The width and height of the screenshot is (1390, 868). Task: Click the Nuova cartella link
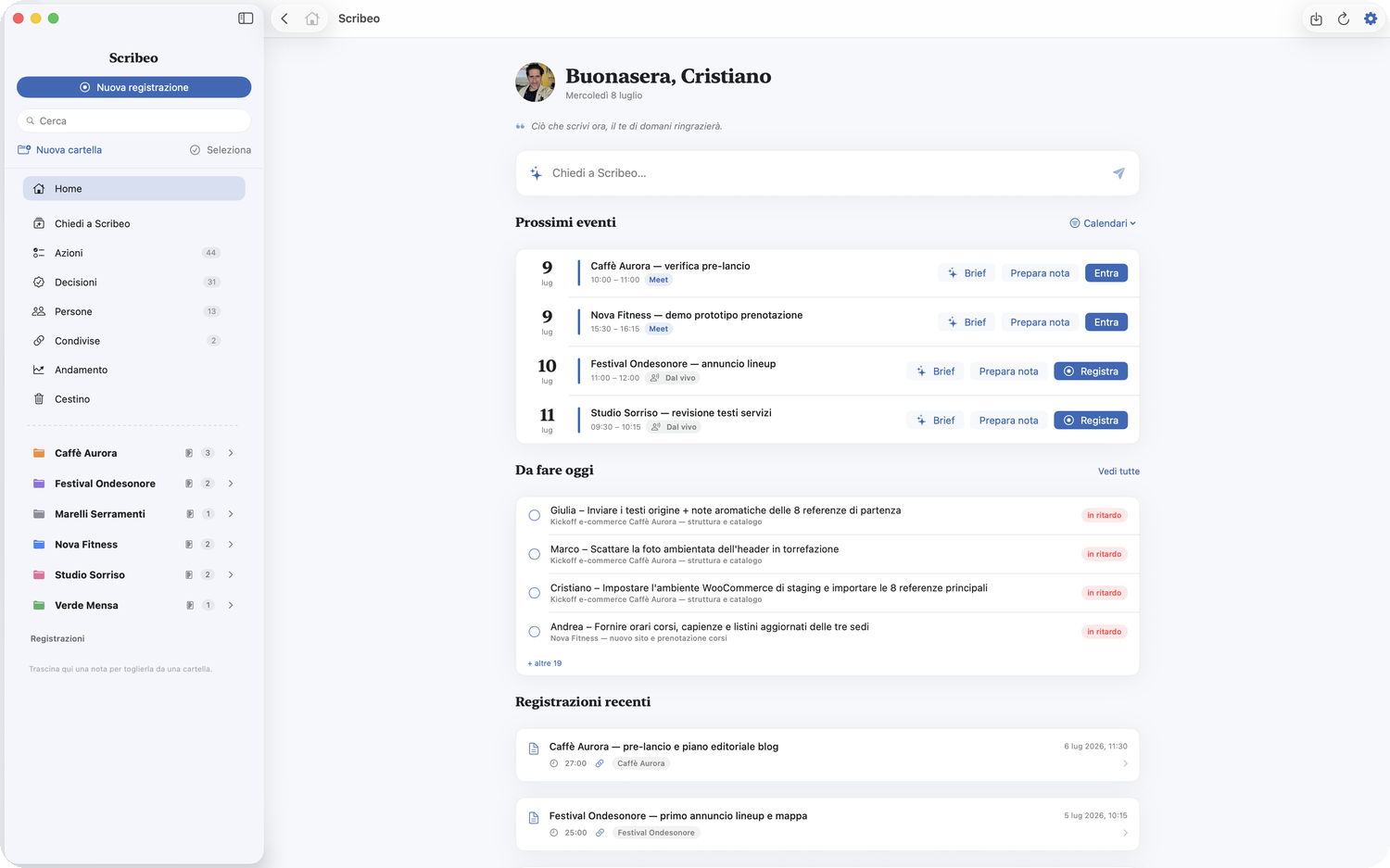[60, 150]
